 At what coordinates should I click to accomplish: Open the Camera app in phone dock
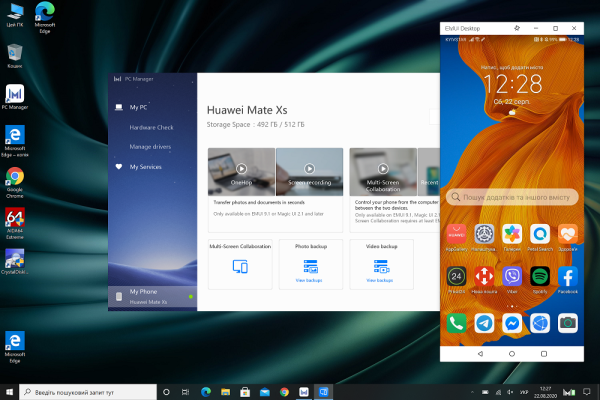point(568,322)
